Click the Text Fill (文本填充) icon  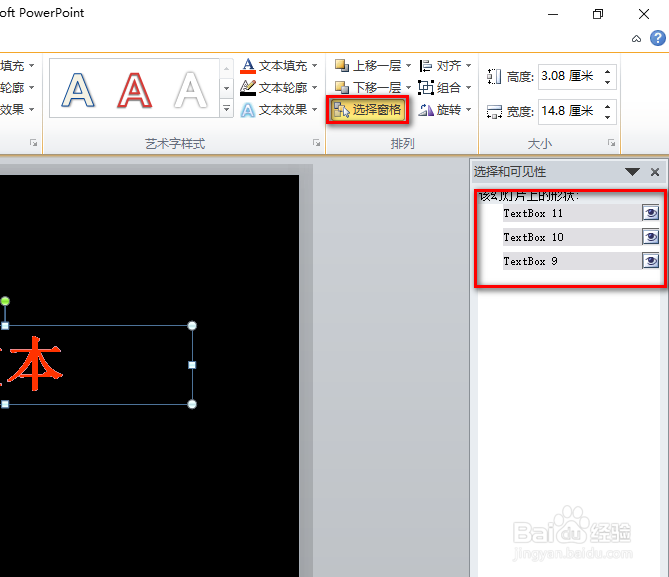click(248, 66)
